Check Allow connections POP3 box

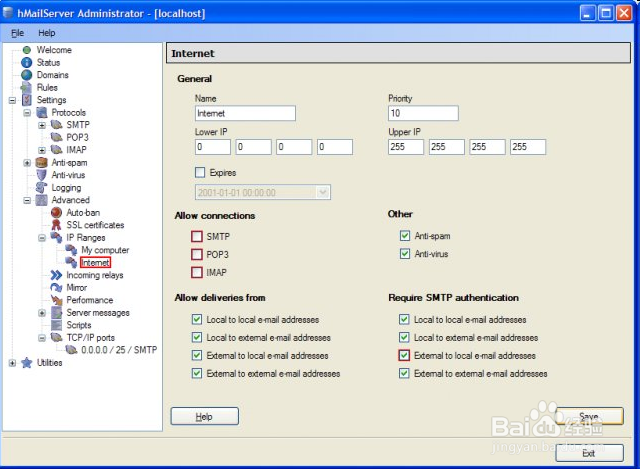tap(197, 254)
